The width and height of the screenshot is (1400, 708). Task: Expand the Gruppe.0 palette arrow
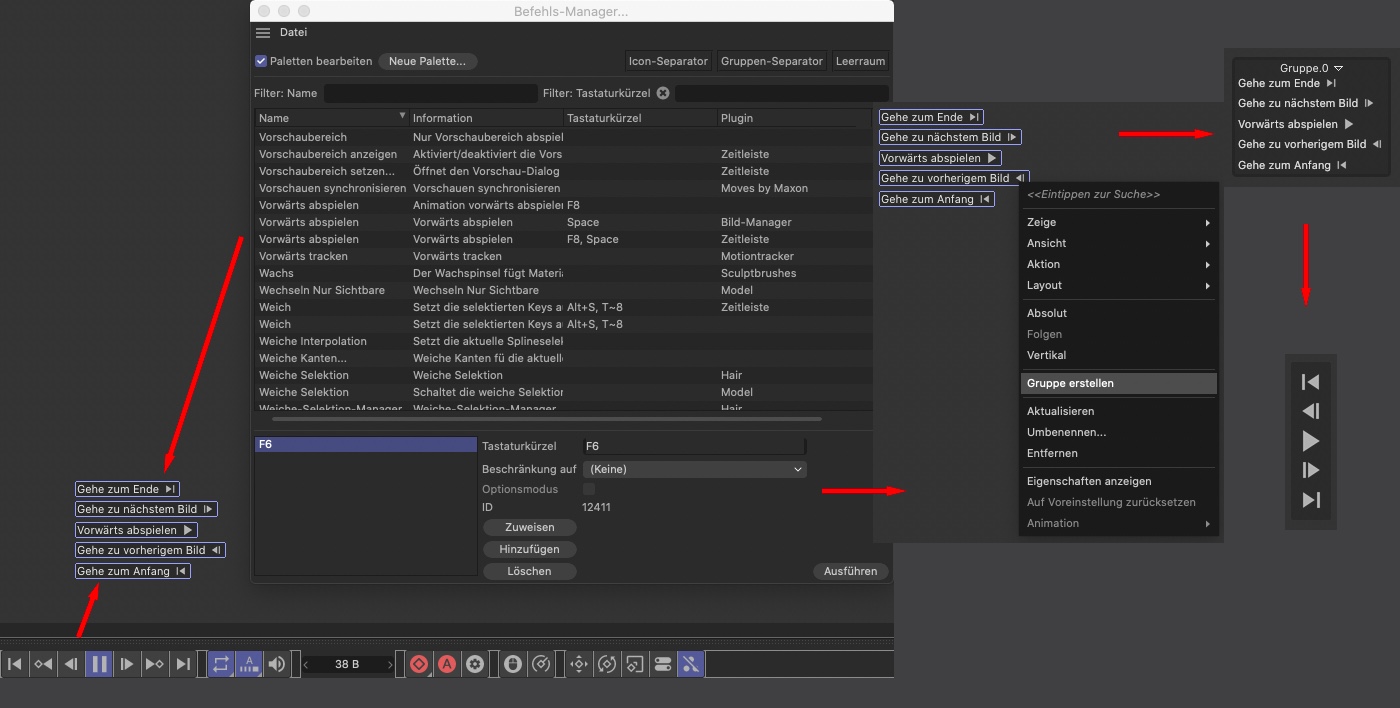[x=1339, y=68]
